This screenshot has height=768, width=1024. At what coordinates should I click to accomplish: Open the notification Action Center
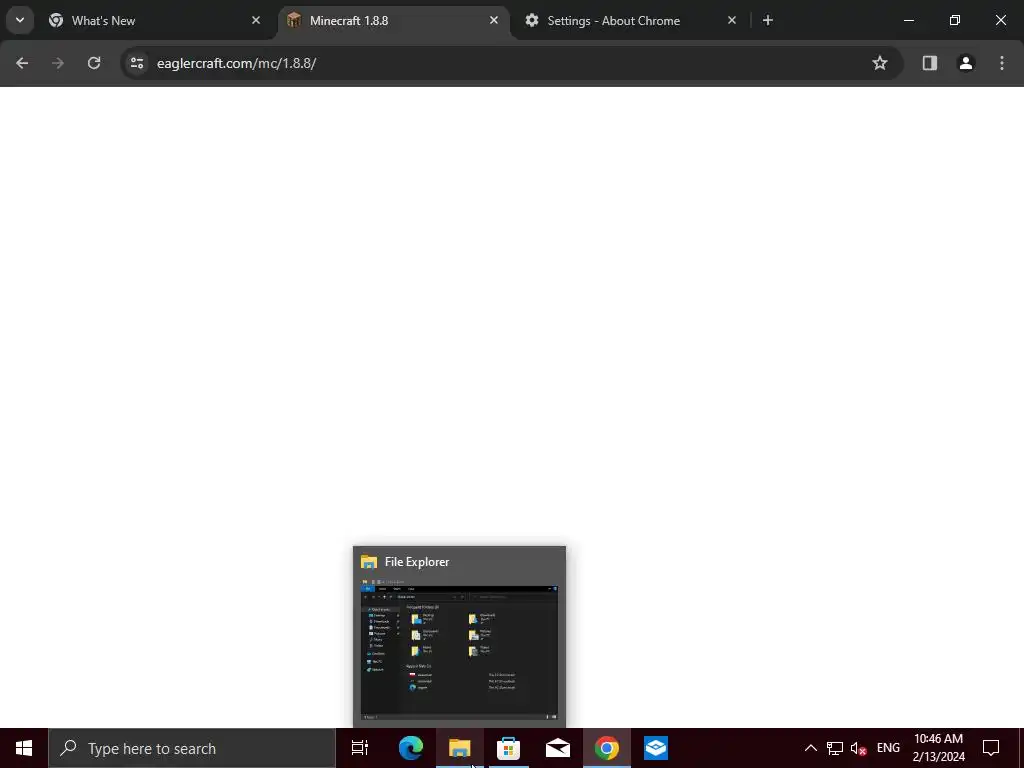[991, 748]
